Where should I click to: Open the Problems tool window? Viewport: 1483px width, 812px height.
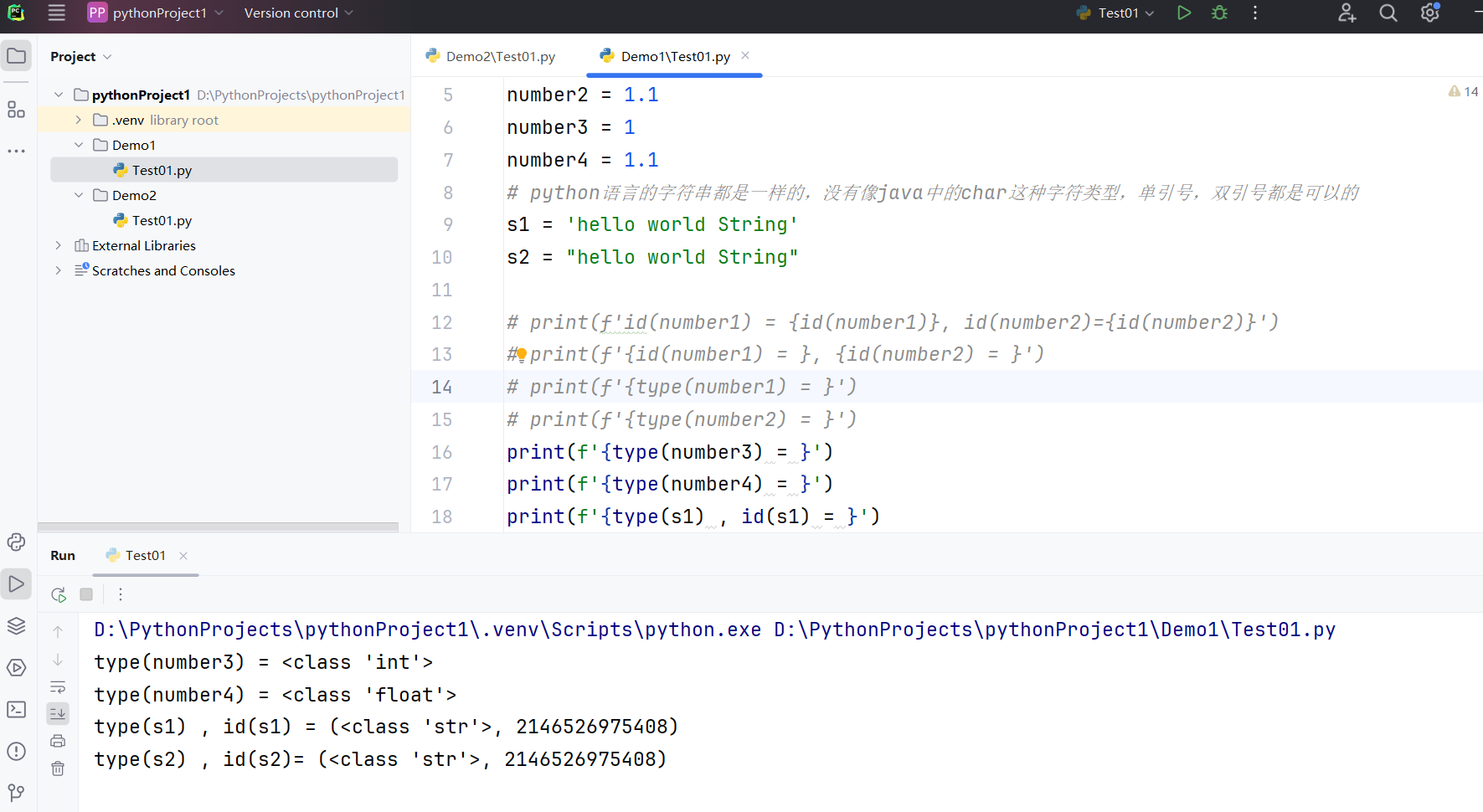(x=16, y=751)
